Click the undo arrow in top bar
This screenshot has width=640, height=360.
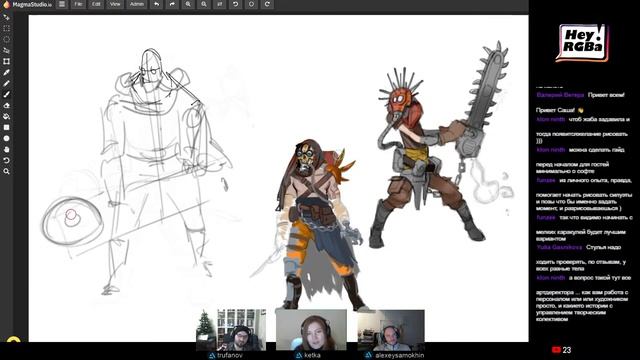tap(156, 4)
